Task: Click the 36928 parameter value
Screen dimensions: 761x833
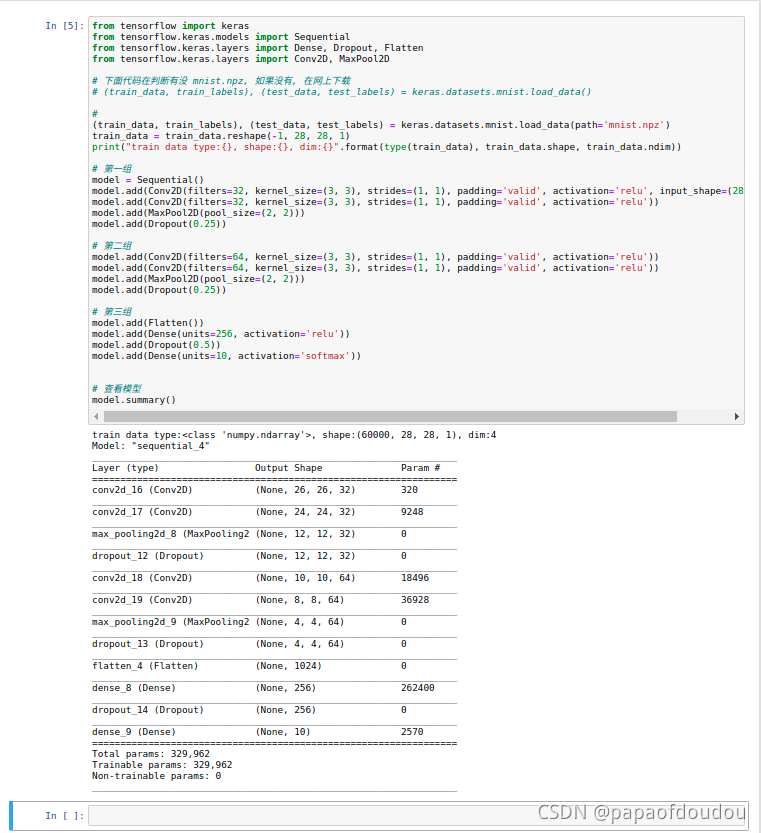Action: click(415, 600)
